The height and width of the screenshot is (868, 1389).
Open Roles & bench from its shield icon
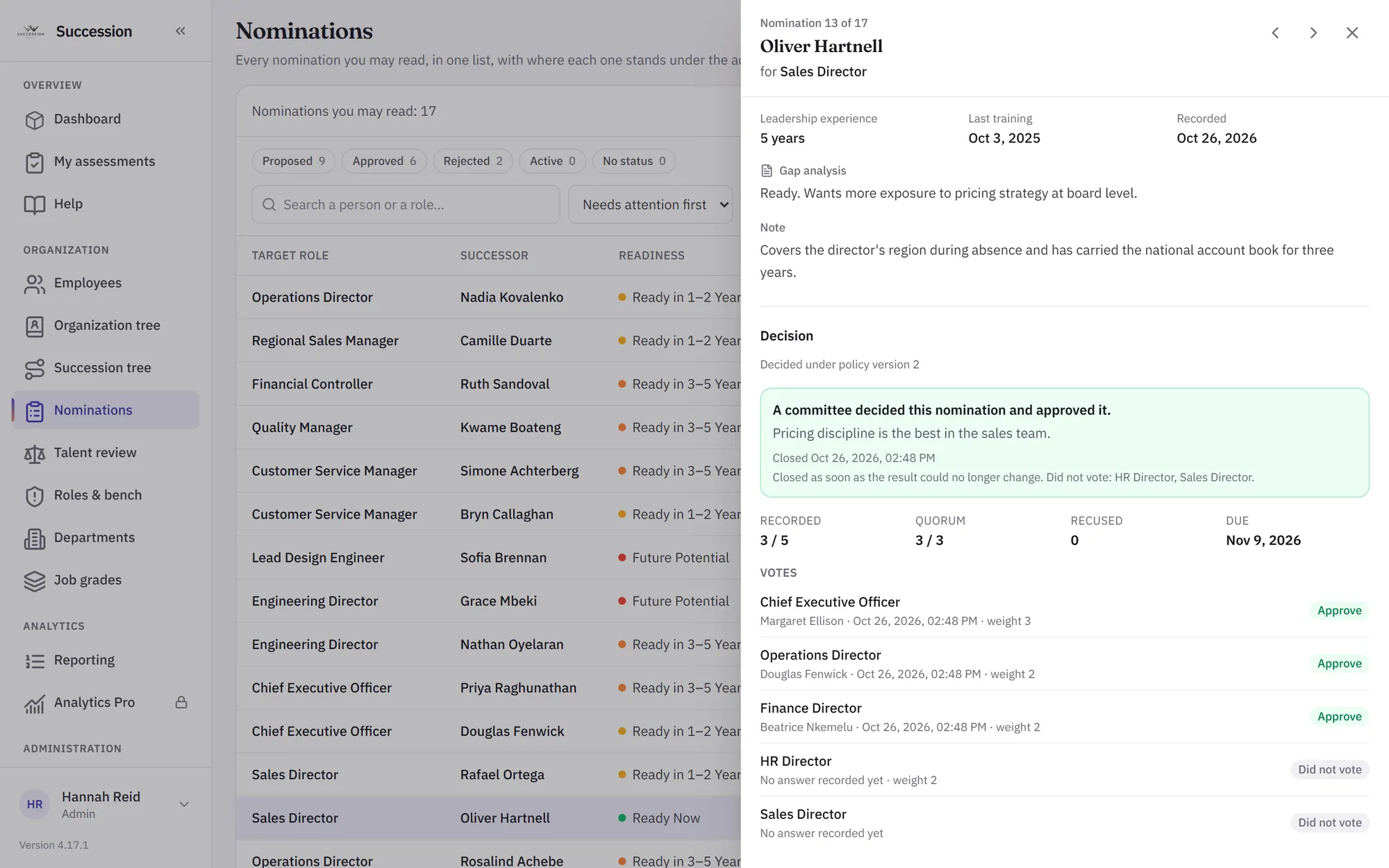(34, 495)
